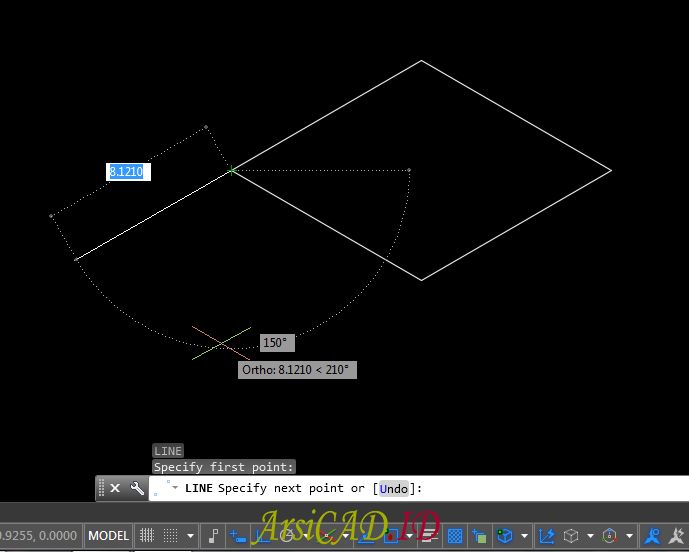Expand recent commands dropdown in command line

click(175, 487)
